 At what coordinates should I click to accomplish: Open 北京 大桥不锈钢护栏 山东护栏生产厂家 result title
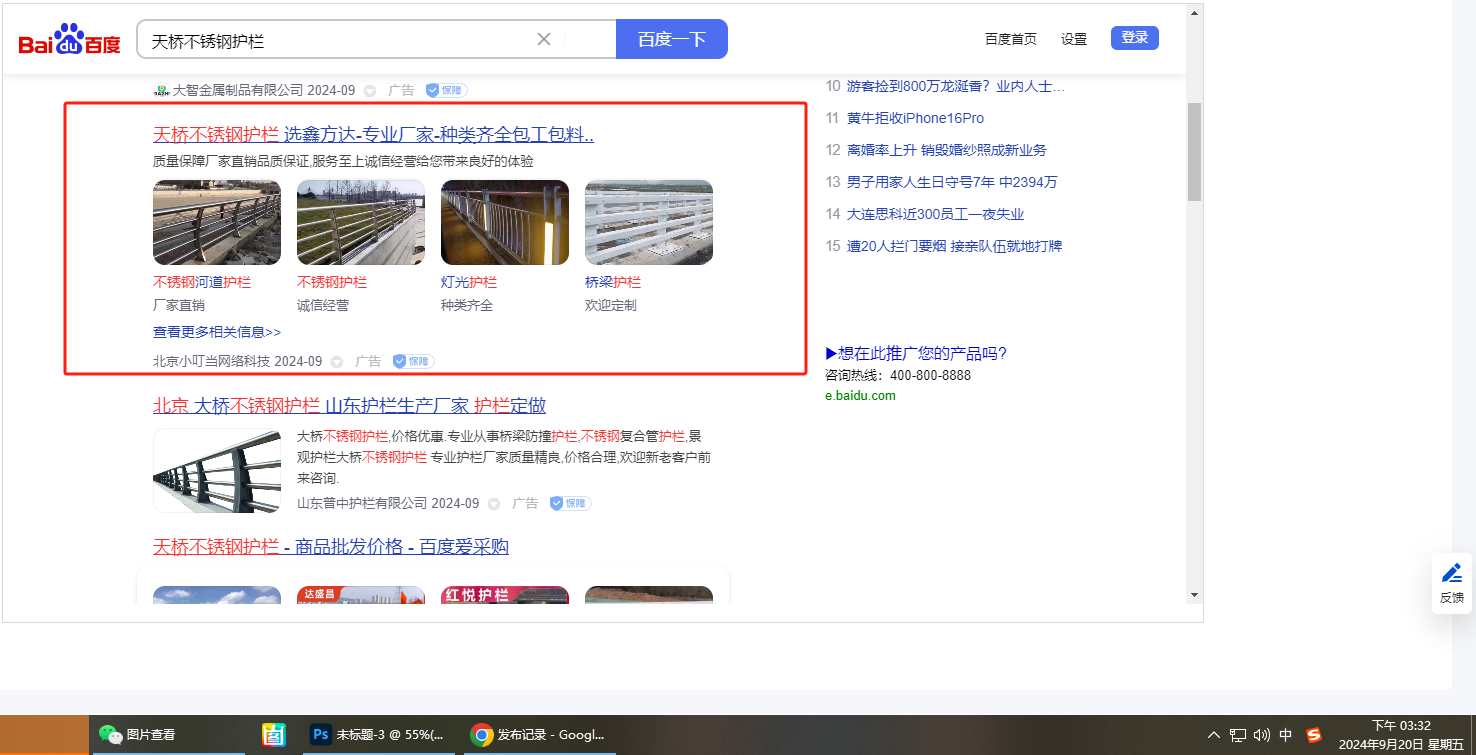[349, 406]
